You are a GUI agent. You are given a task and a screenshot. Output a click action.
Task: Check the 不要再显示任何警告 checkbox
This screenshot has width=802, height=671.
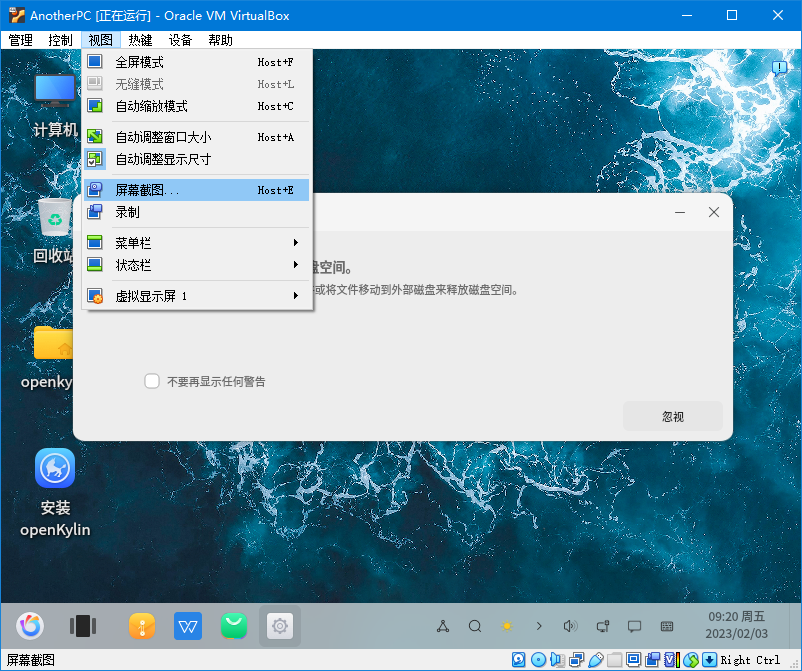(x=152, y=381)
